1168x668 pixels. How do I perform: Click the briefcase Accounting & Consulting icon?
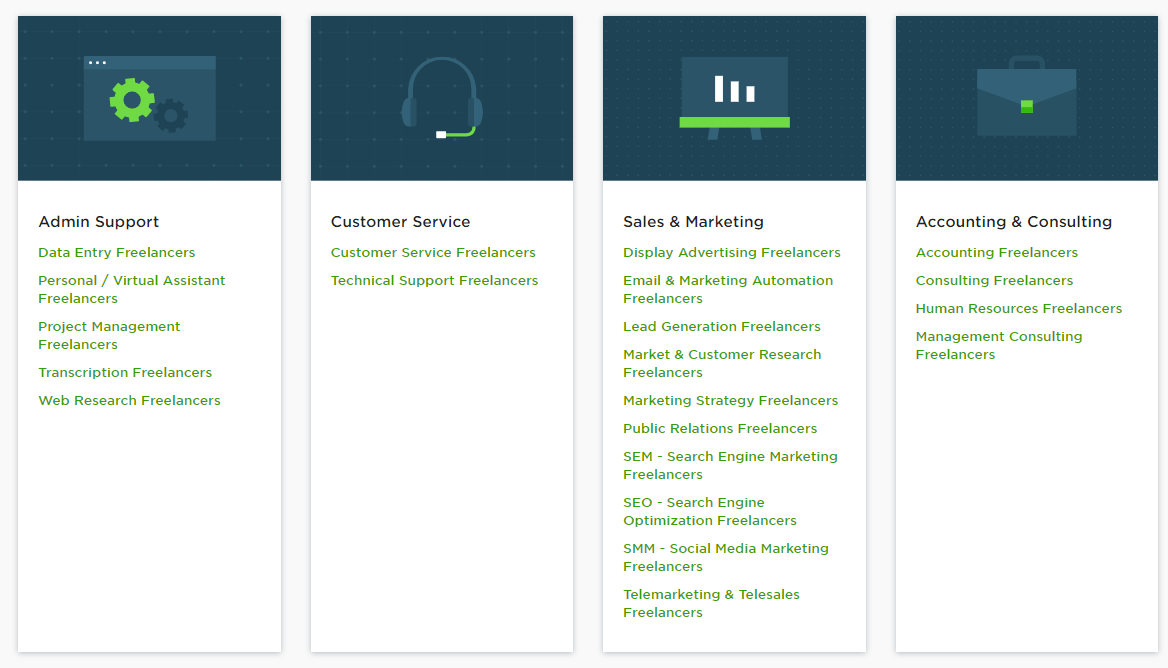pos(1026,98)
